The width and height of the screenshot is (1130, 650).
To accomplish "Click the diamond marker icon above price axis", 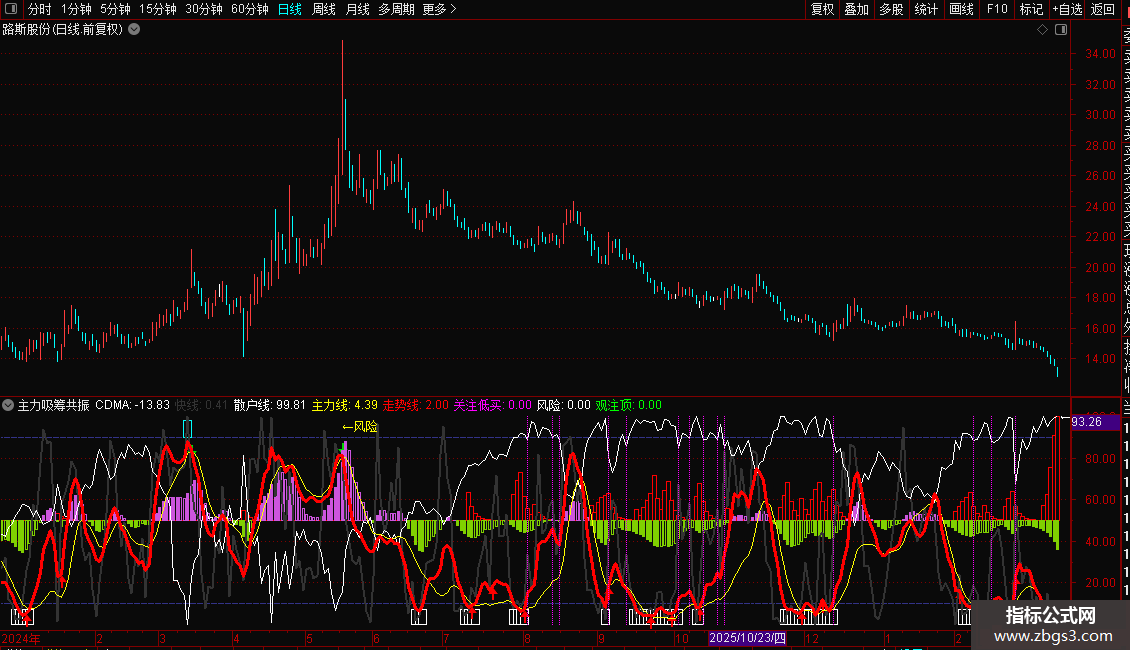I will [1042, 30].
